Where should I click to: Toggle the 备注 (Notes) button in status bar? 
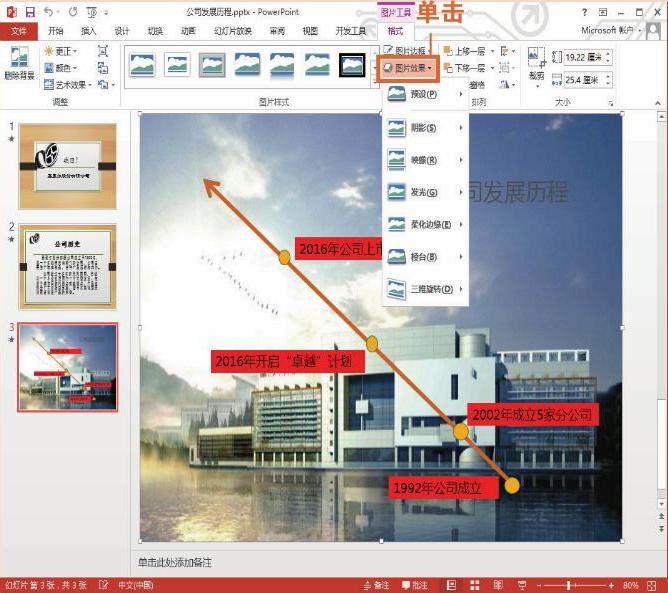coord(377,585)
